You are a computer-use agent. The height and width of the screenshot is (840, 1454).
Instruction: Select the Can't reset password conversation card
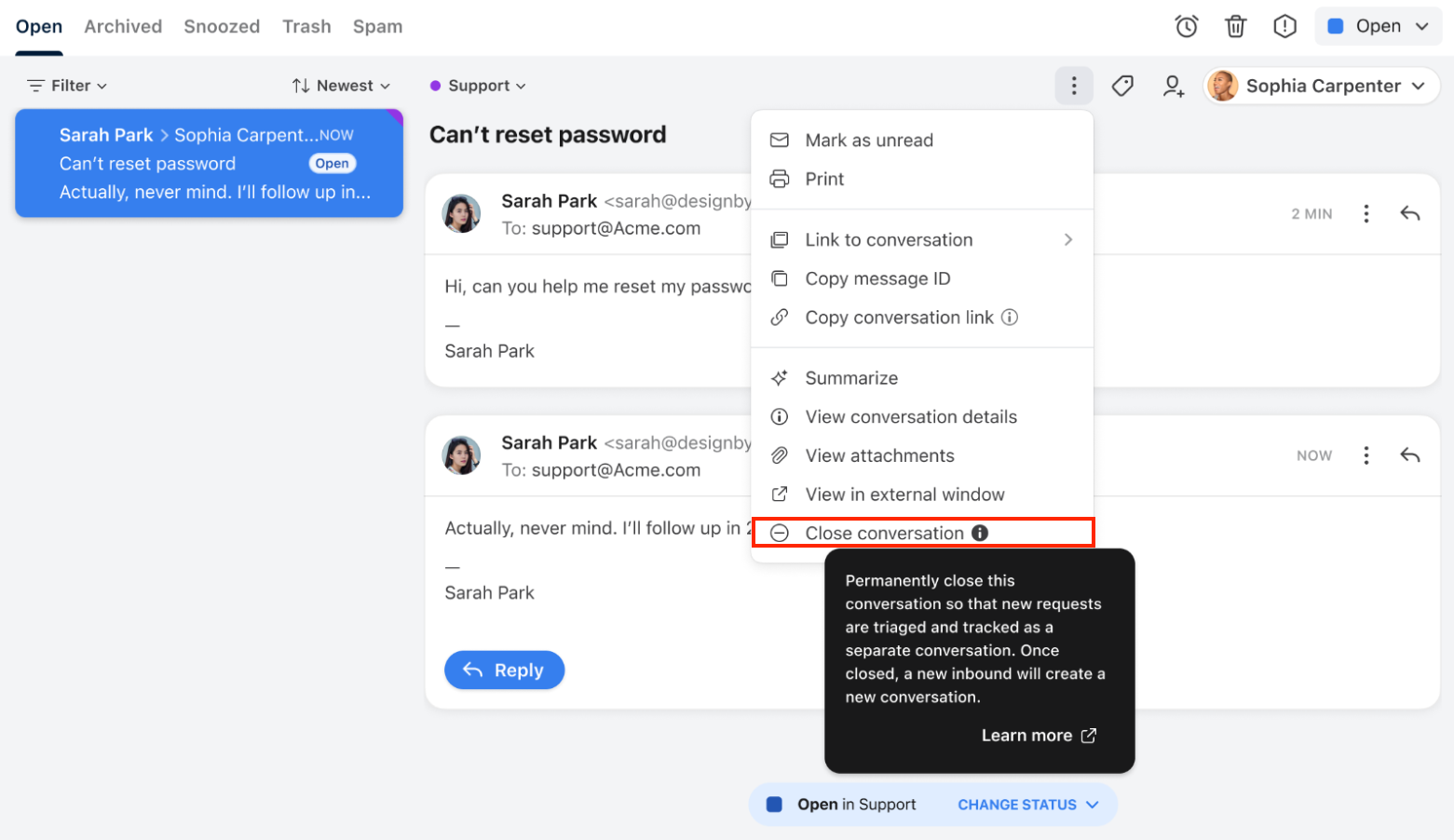209,163
